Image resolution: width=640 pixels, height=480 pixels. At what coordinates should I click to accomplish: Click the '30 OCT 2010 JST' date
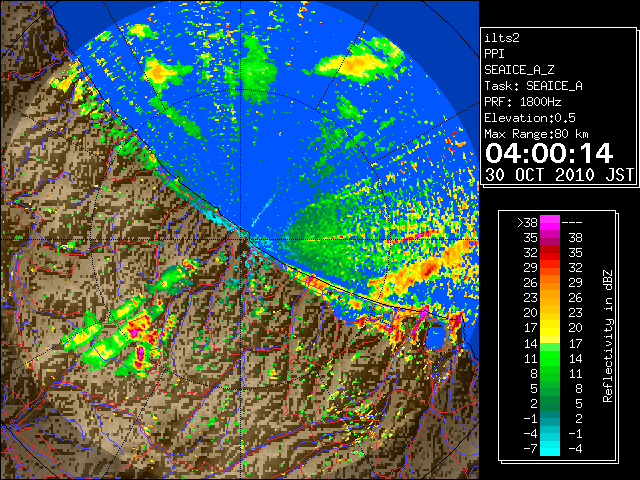(x=559, y=175)
